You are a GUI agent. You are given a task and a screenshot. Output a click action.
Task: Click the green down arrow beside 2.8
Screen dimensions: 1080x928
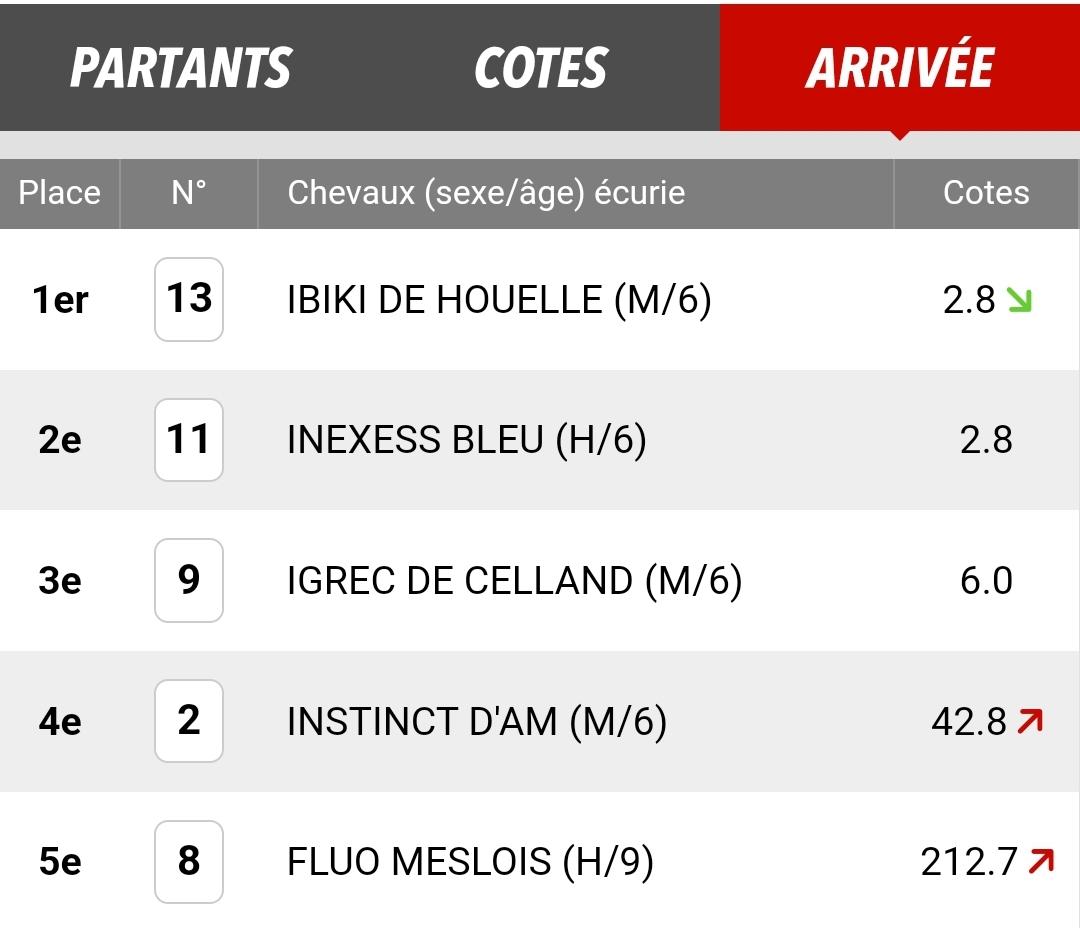point(1019,300)
